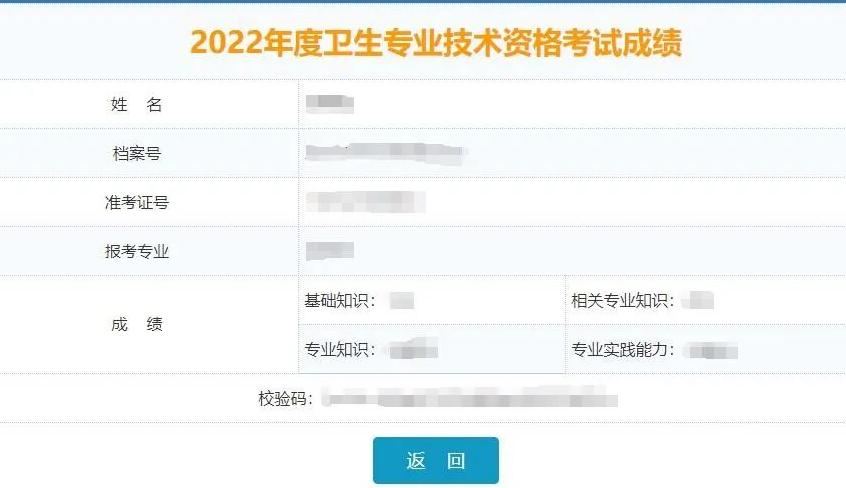Click the 2022年度卫生专业技术资格考试成绩 page title
Screen dimensions: 846x488
(x=436, y=43)
